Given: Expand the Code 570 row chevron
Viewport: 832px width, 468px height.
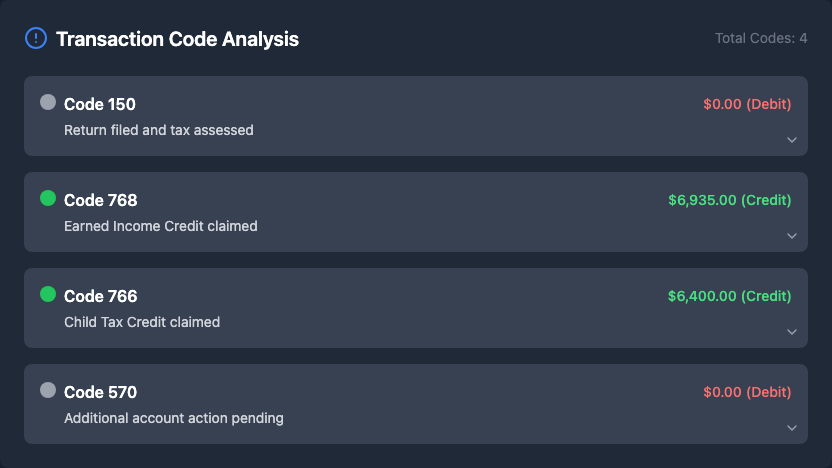Looking at the screenshot, I should (x=792, y=428).
